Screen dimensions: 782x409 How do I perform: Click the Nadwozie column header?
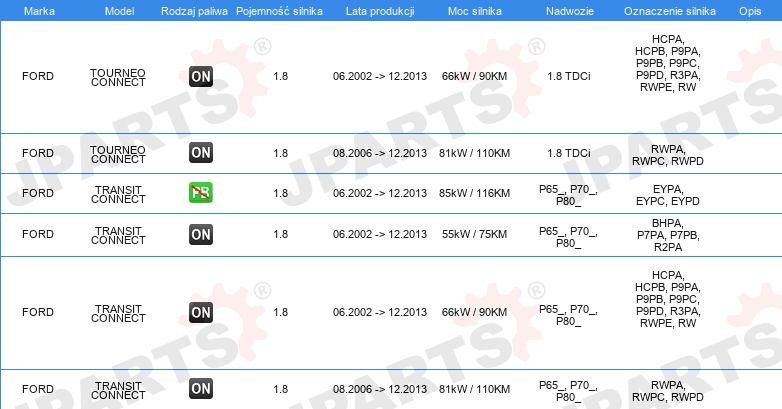pos(570,11)
